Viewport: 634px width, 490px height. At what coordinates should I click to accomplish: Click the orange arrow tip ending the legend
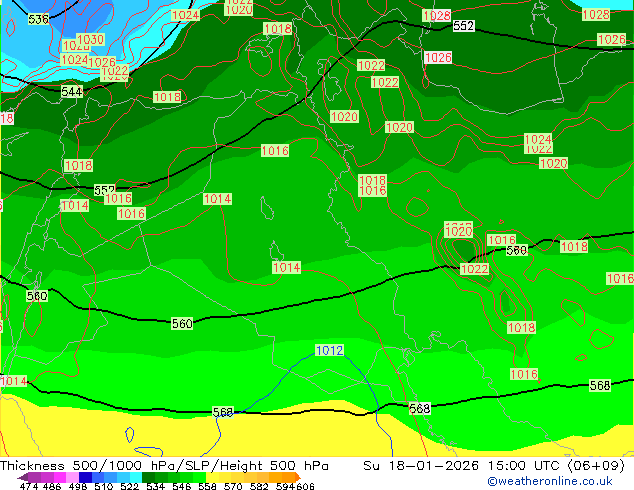[x=298, y=477]
